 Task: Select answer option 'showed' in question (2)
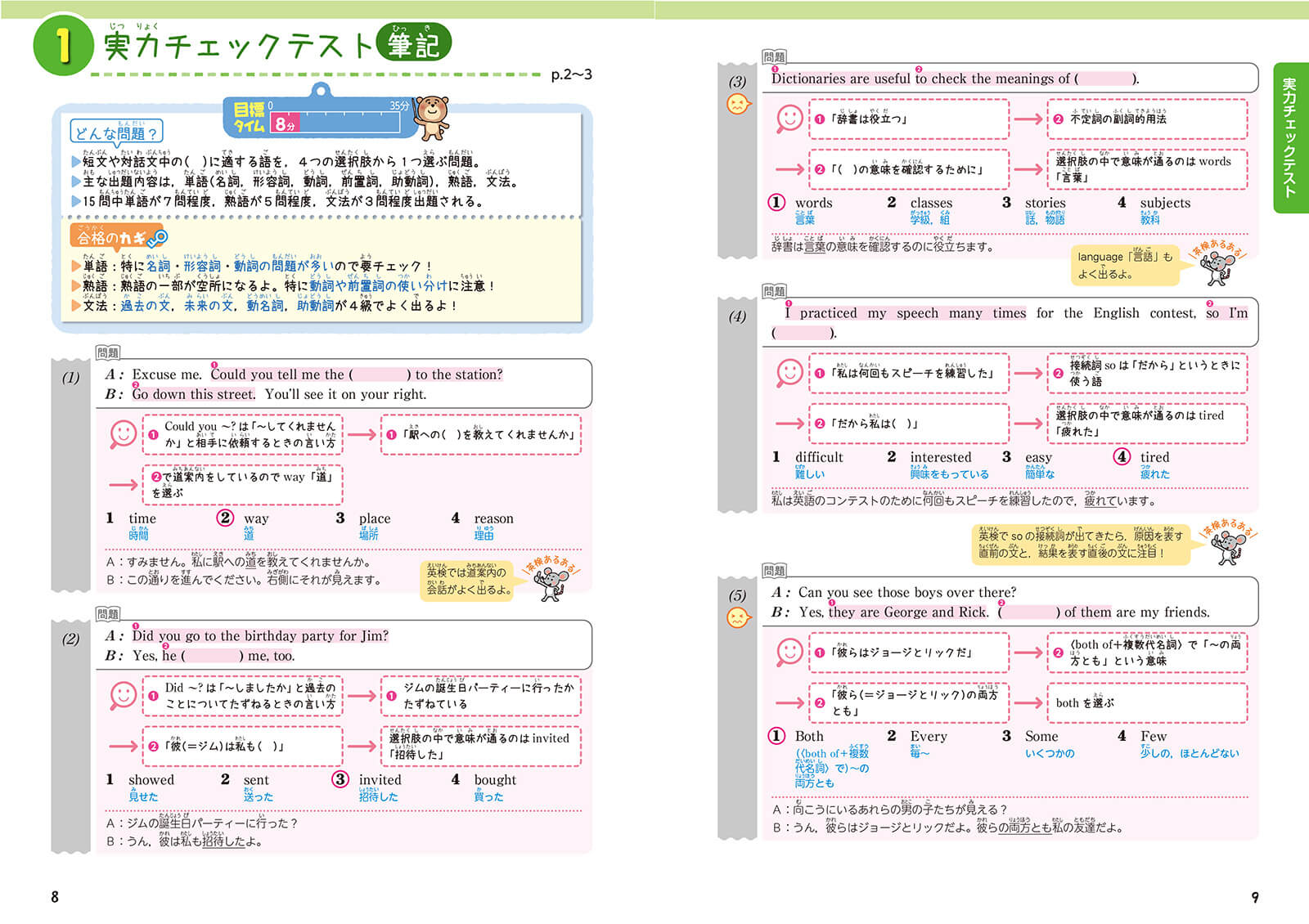click(x=151, y=780)
